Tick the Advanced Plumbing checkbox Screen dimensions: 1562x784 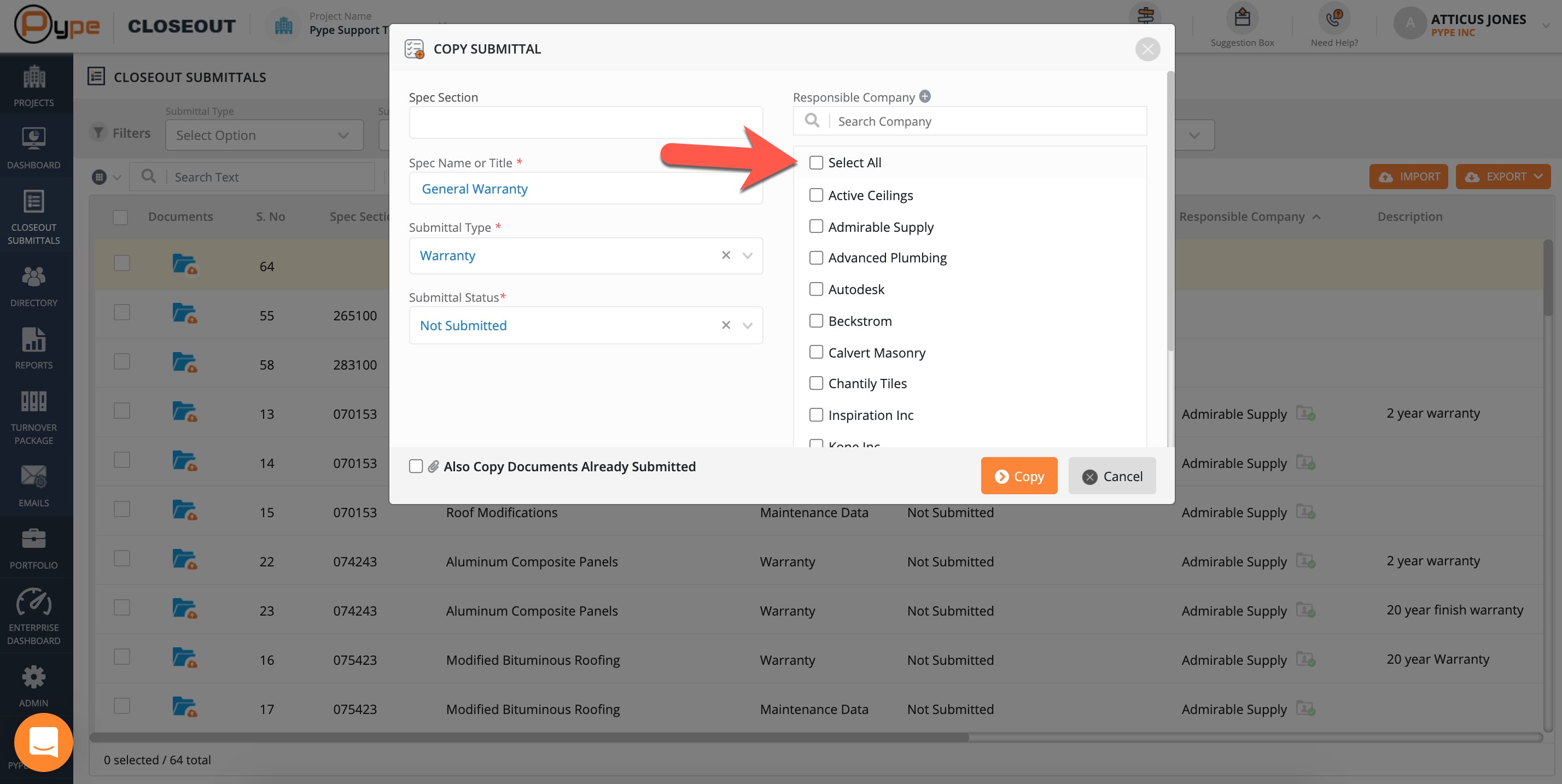816,258
